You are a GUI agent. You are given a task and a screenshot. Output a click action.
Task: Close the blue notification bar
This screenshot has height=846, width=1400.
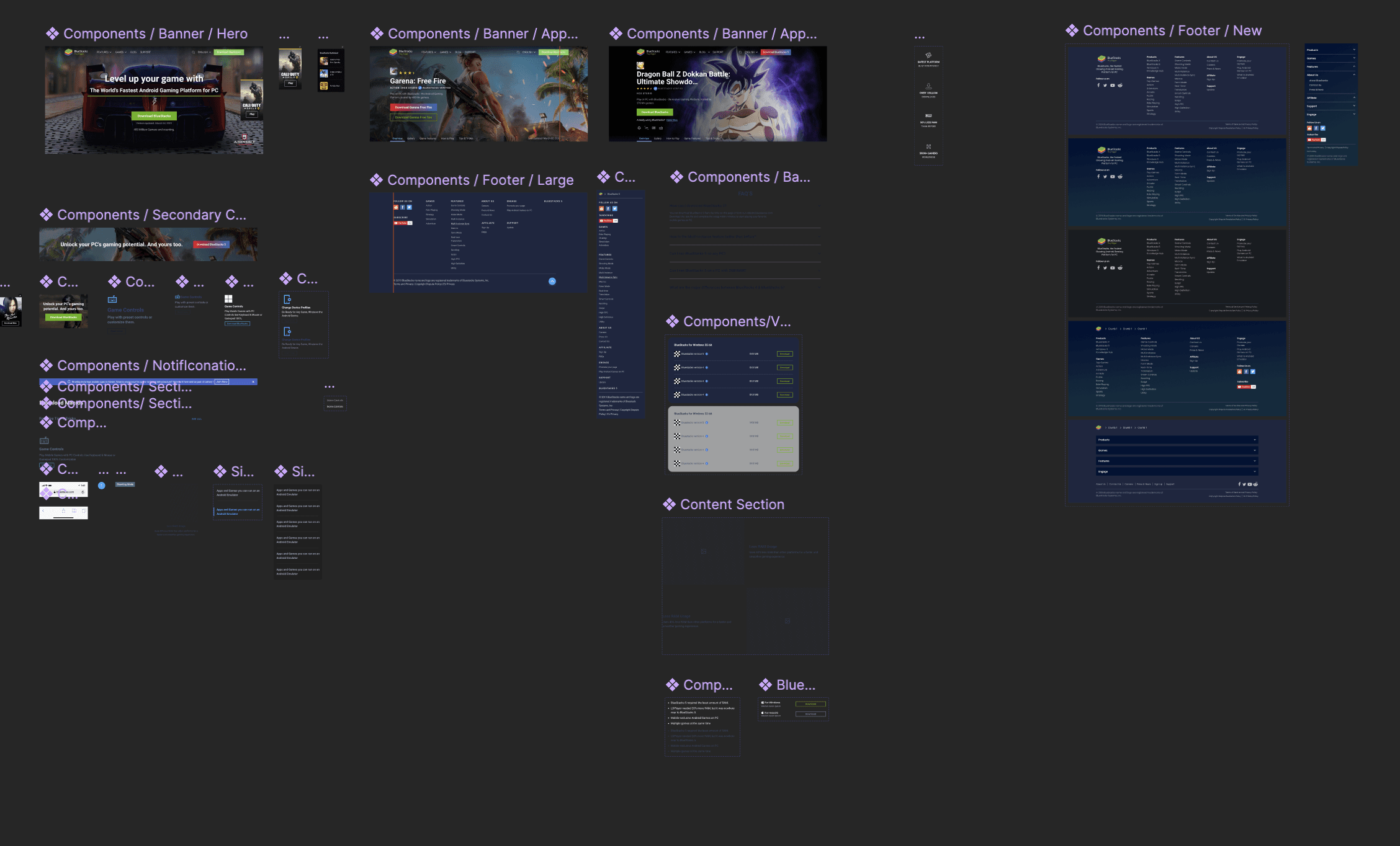(x=253, y=382)
